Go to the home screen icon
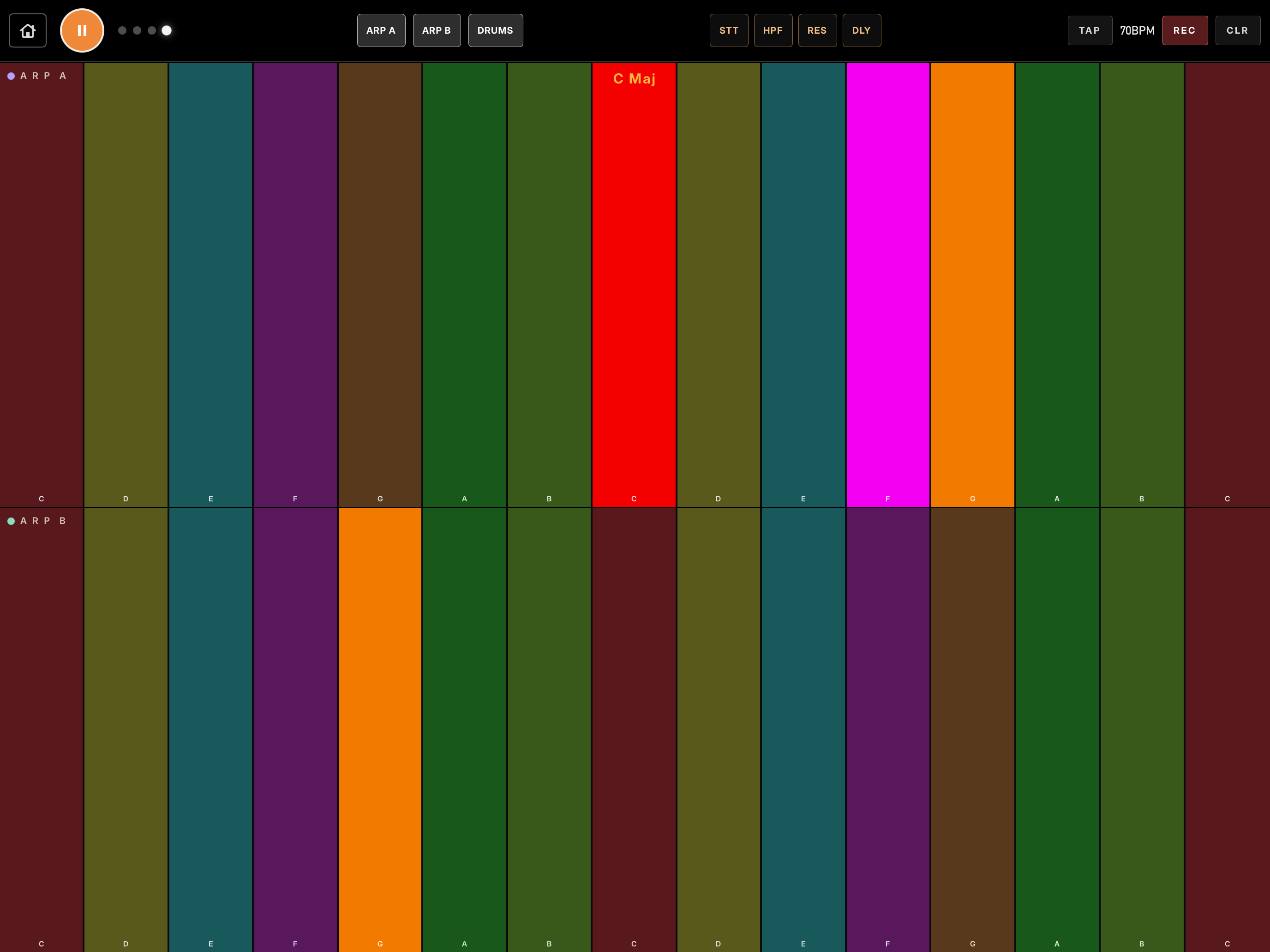The width and height of the screenshot is (1270, 952). pos(28,30)
